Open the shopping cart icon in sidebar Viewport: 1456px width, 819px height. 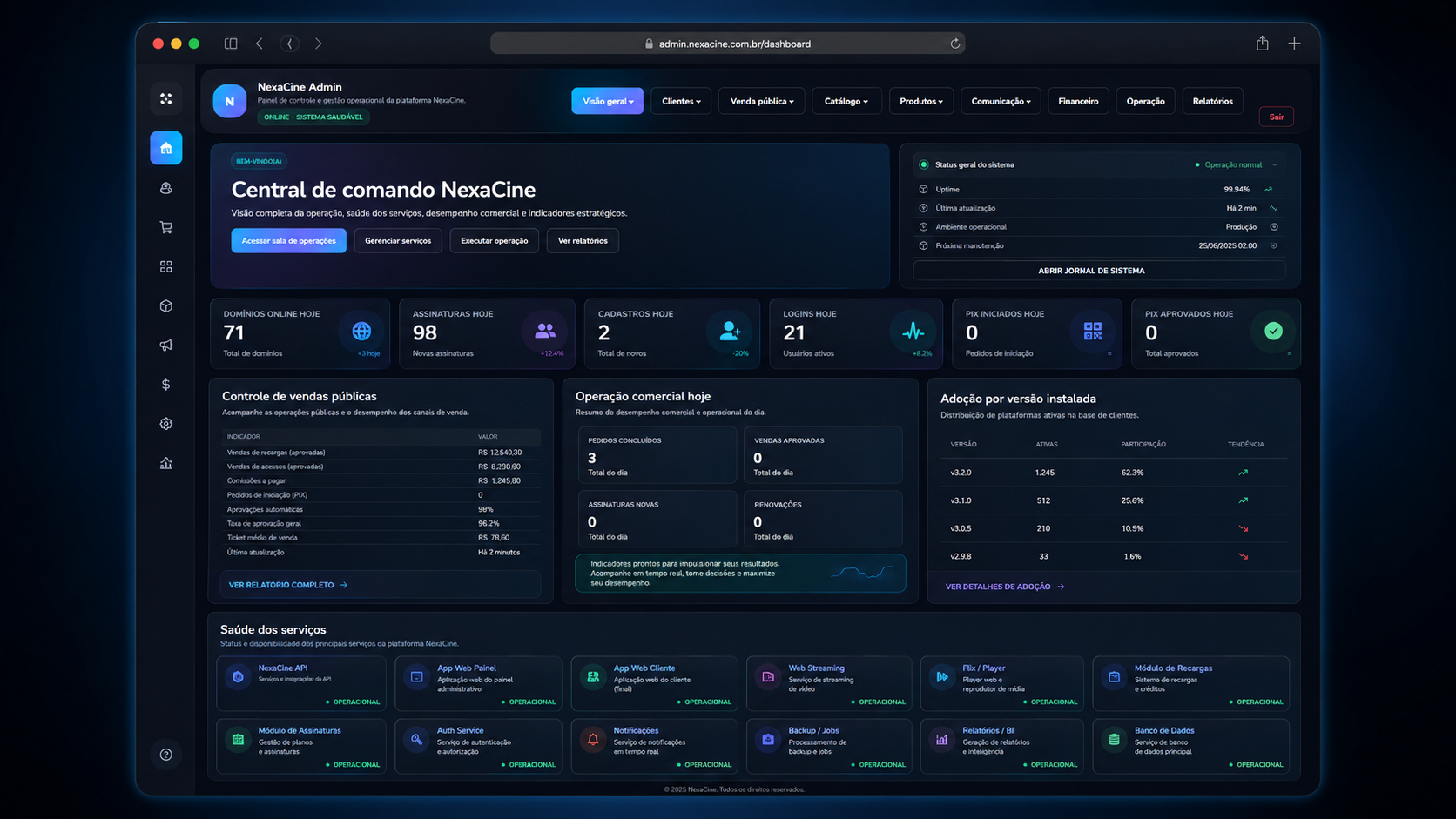165,227
